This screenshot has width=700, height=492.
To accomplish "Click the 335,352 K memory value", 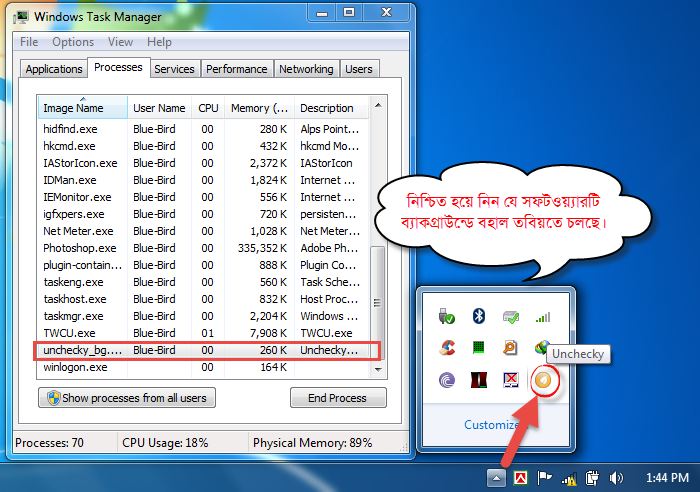I will point(262,248).
